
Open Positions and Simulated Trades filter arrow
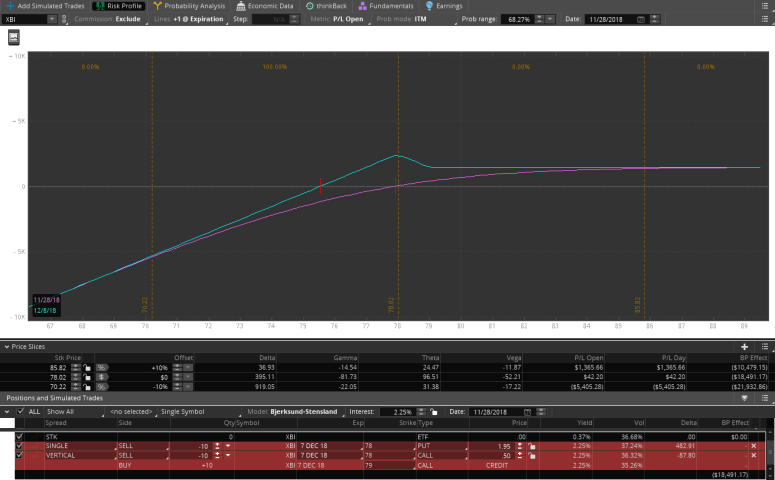(744, 398)
